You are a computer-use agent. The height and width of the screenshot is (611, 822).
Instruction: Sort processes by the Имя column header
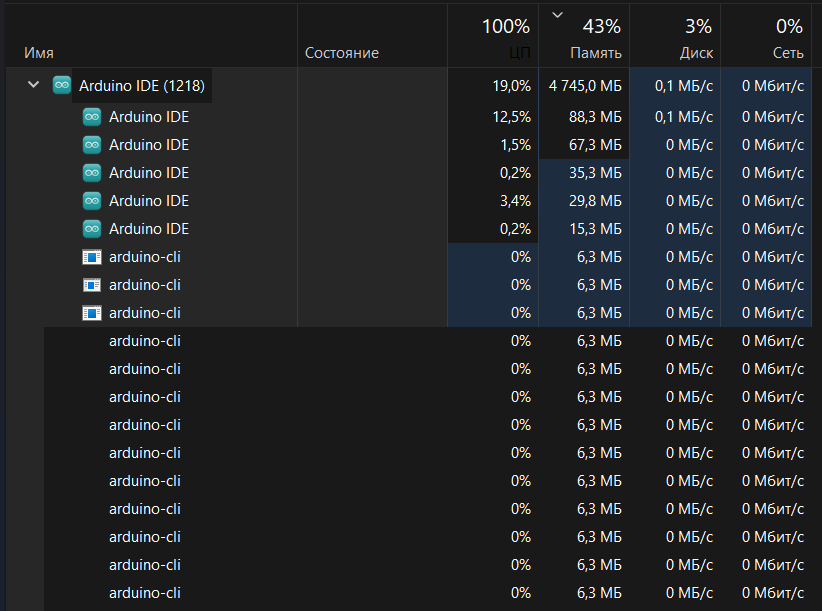coord(40,53)
